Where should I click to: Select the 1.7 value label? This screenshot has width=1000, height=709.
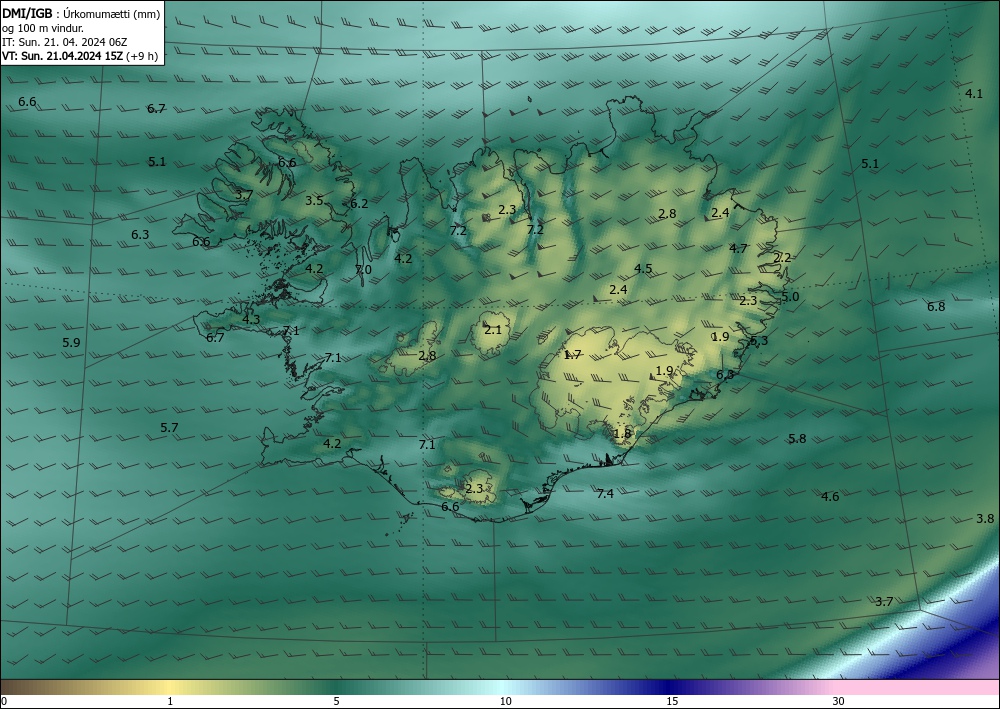(573, 354)
